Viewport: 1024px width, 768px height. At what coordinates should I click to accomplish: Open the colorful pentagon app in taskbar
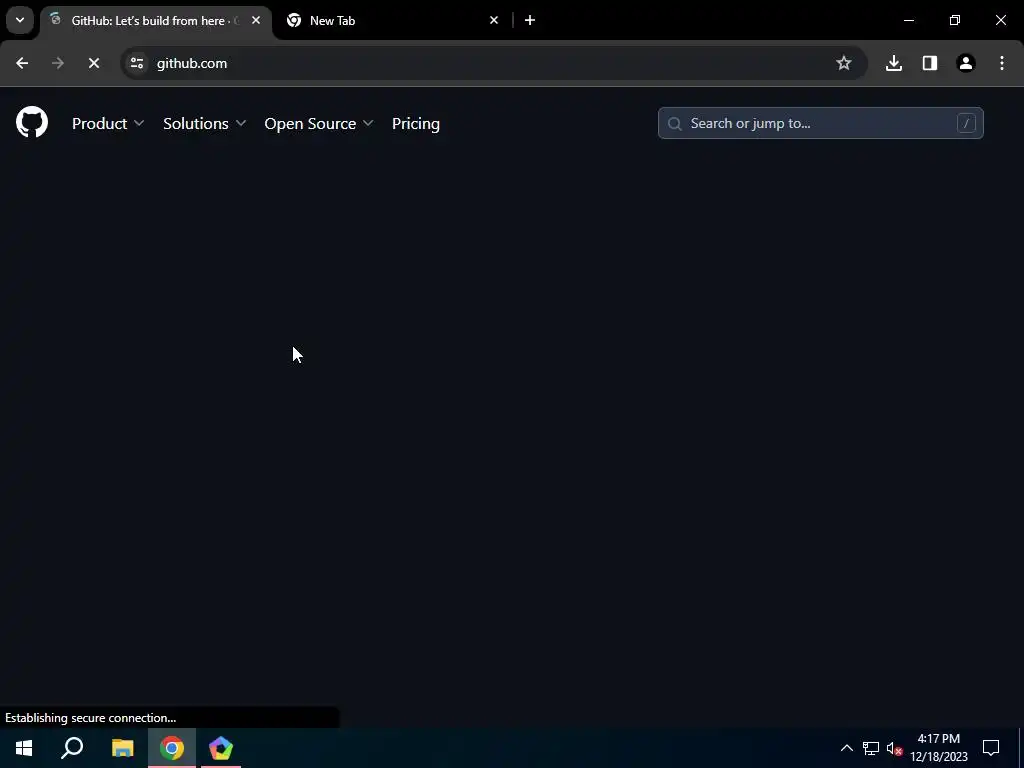tap(221, 748)
